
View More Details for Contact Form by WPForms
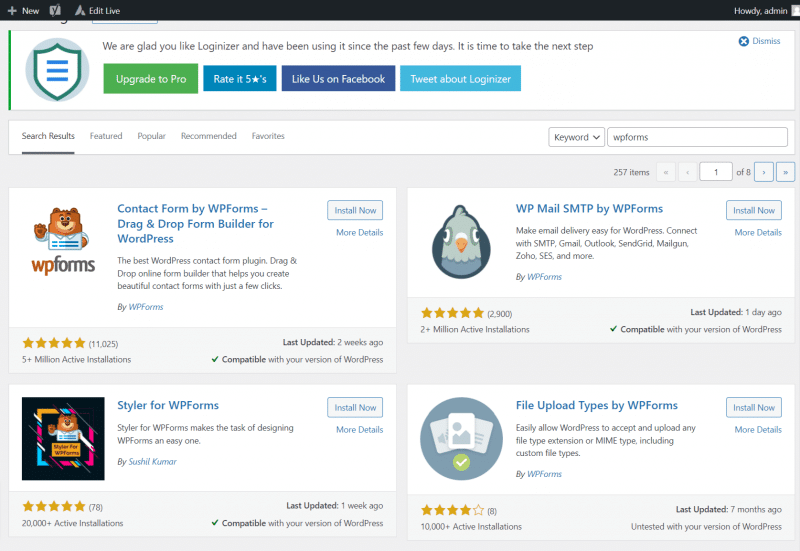[x=360, y=232]
